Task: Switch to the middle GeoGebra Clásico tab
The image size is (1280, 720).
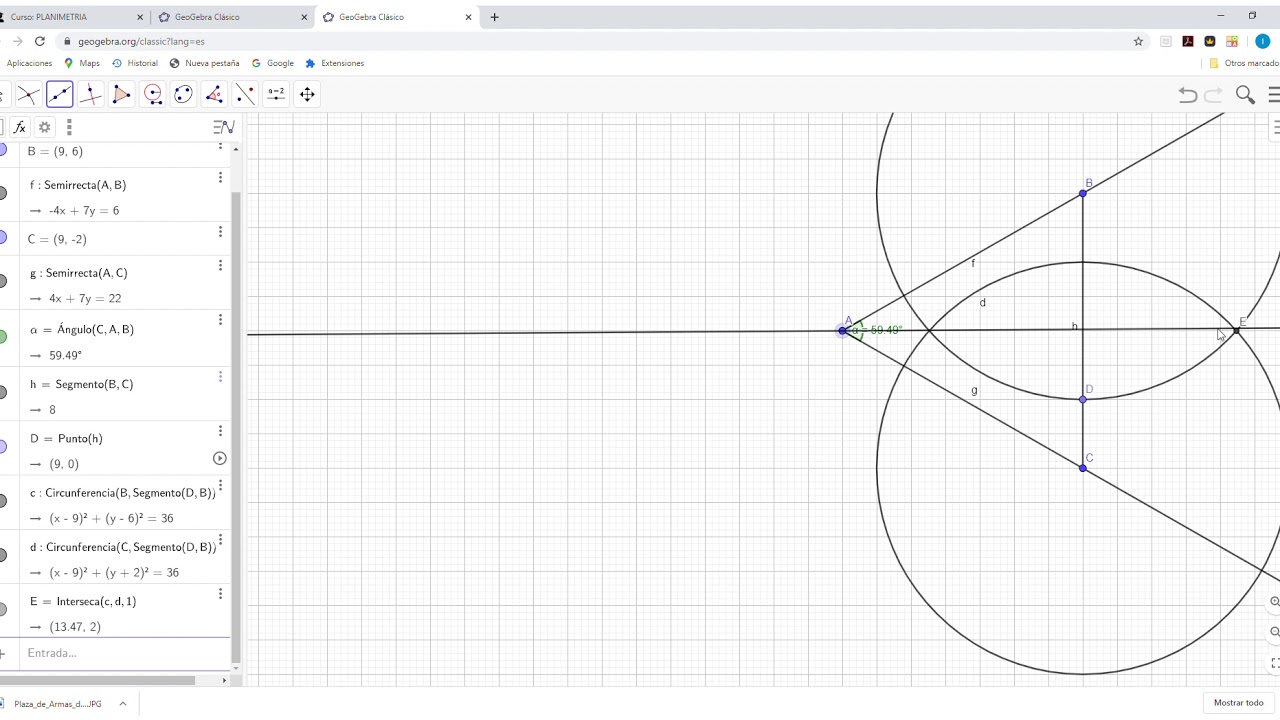Action: coord(234,17)
